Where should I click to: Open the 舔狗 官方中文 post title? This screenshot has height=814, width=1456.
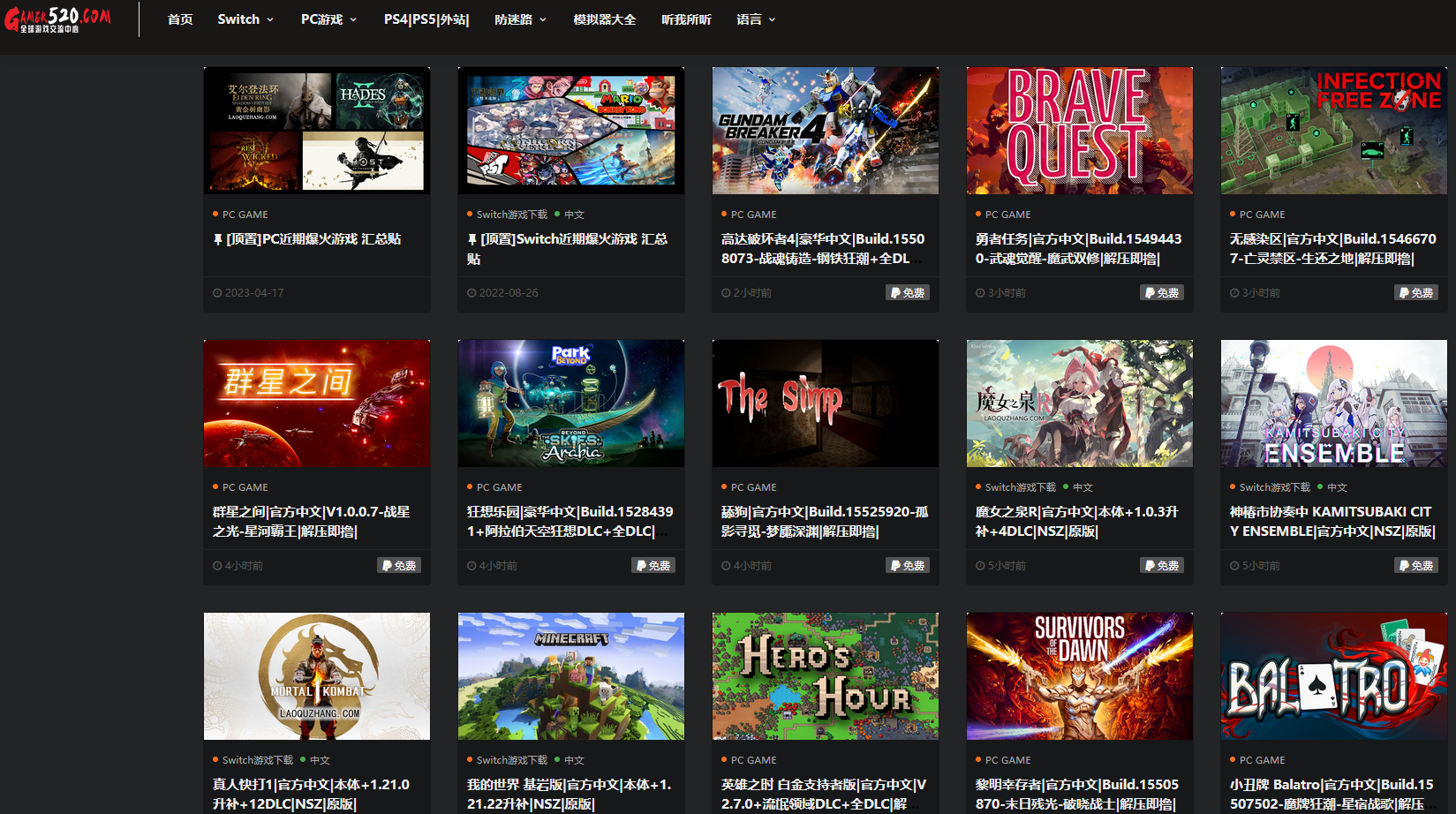click(x=825, y=522)
